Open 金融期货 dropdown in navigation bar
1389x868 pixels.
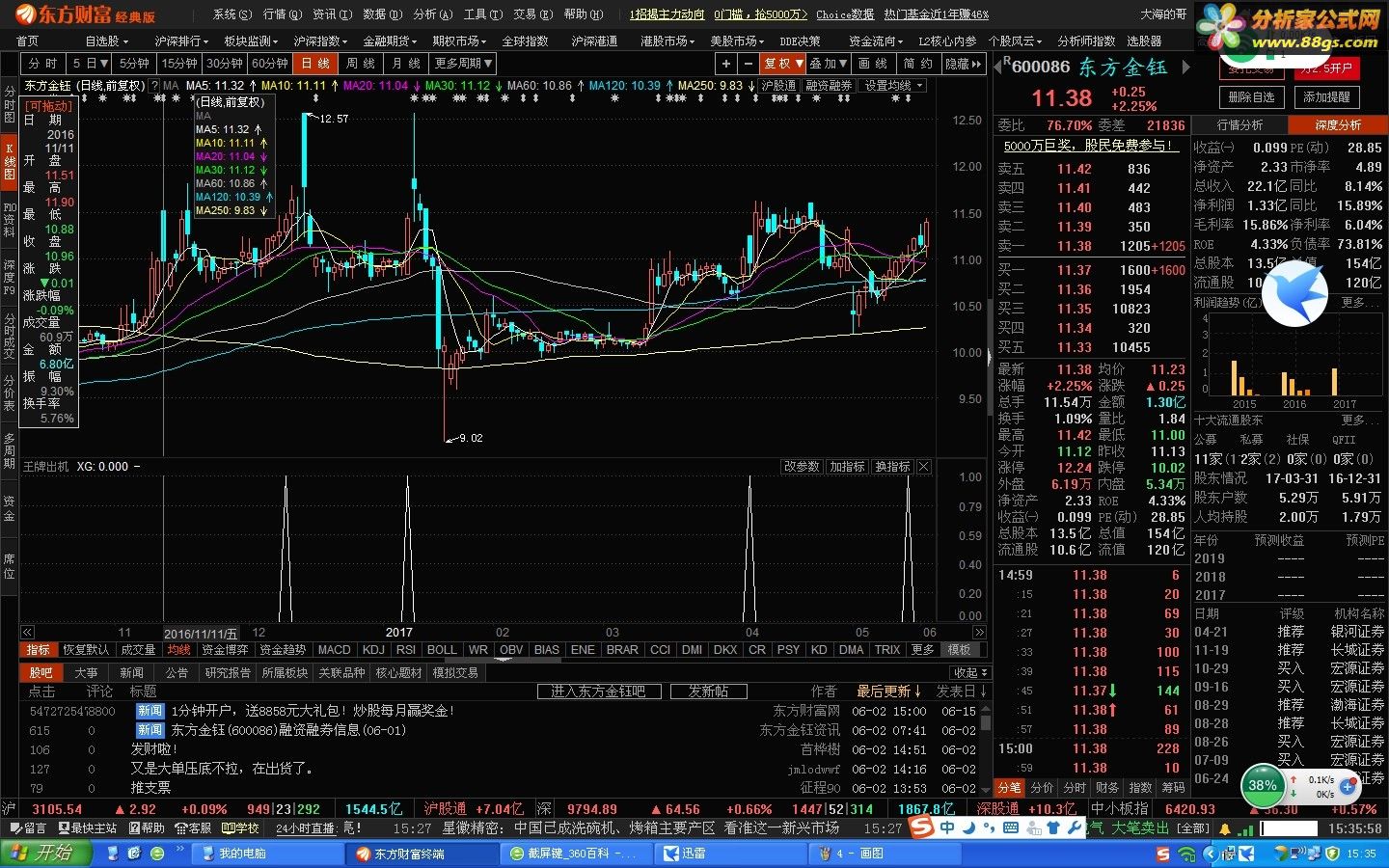click(x=390, y=41)
